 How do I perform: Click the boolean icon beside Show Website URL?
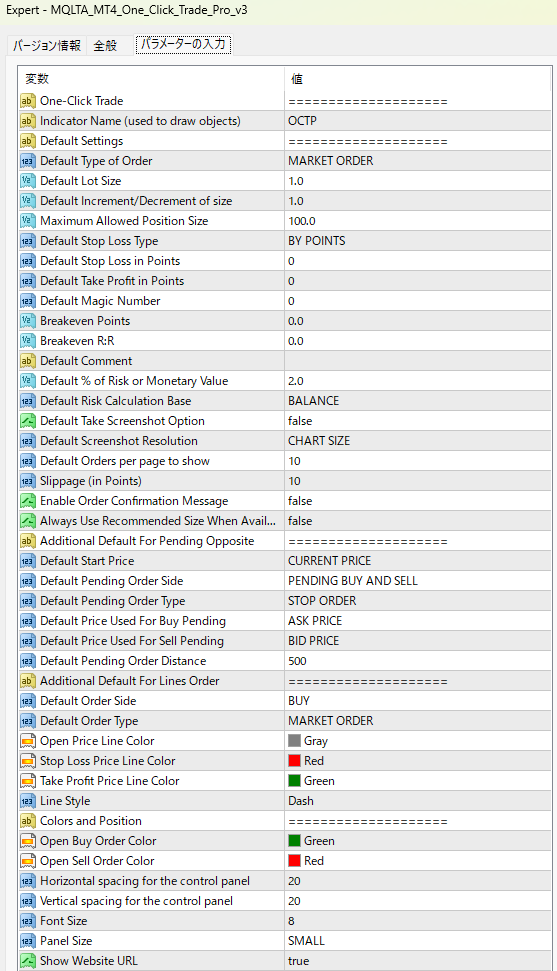[x=27, y=961]
